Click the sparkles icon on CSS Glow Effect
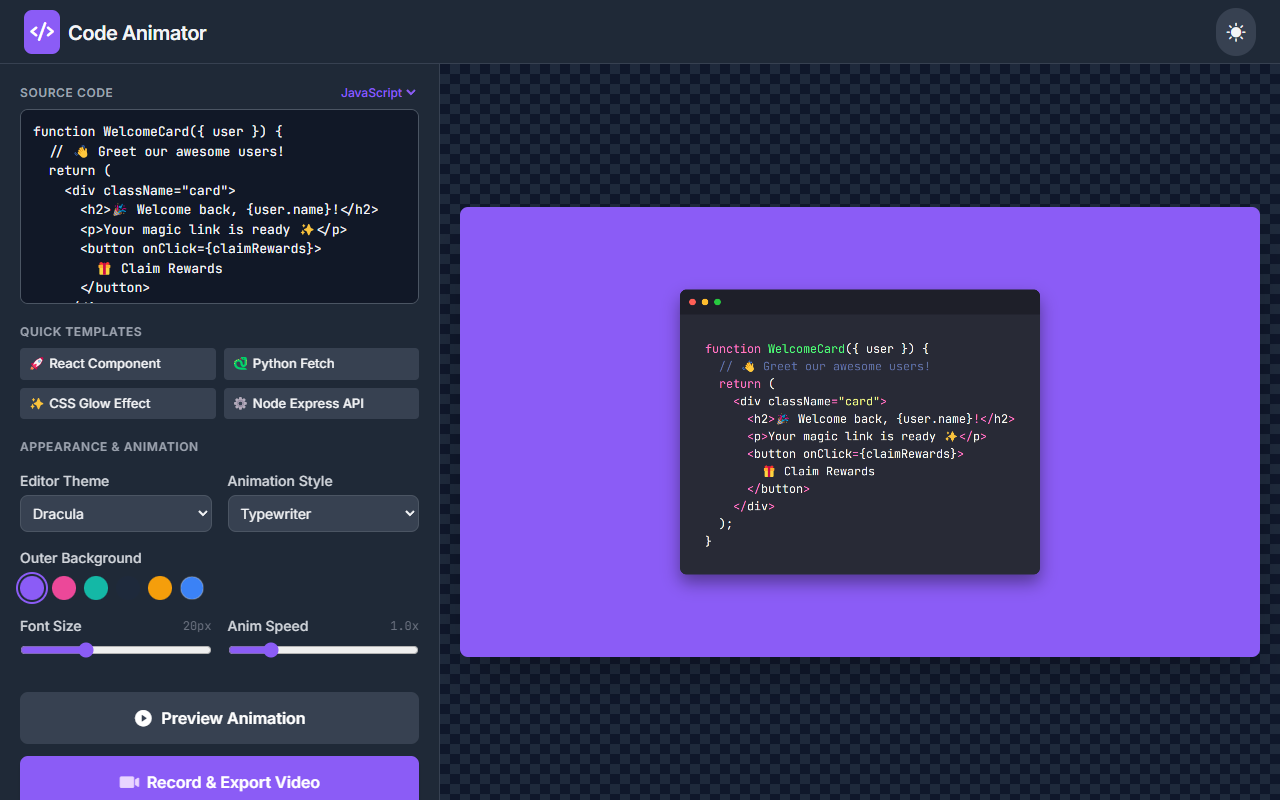Viewport: 1280px width, 800px height. 37,403
